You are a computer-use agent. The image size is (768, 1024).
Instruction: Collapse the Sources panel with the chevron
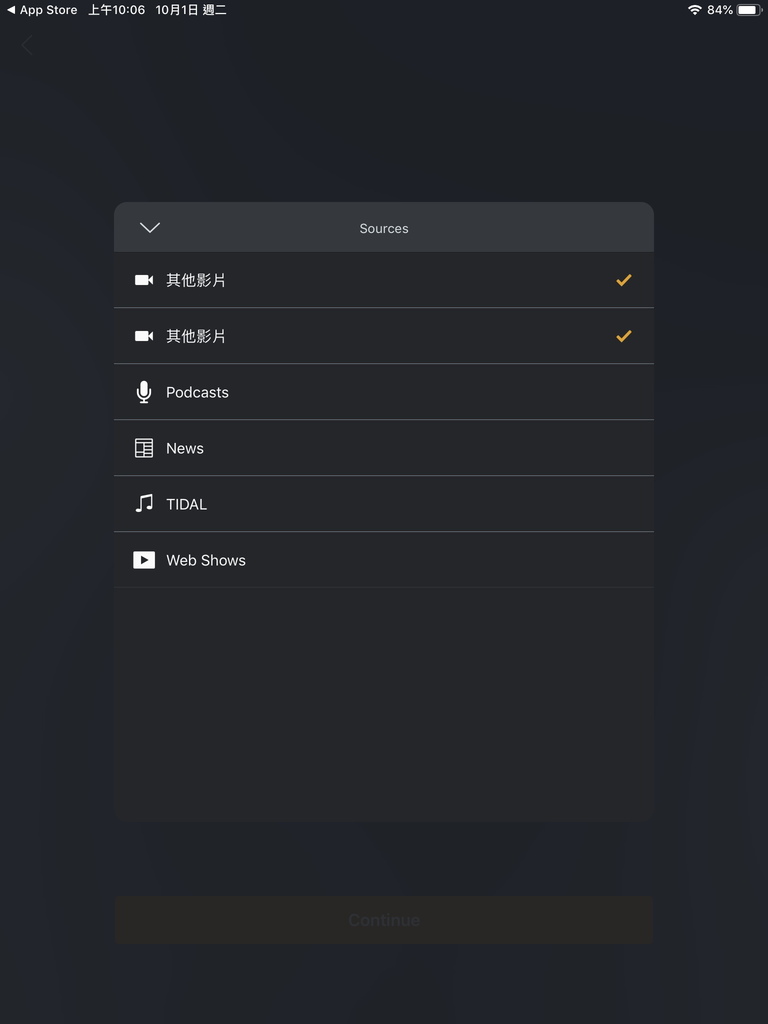coord(150,227)
